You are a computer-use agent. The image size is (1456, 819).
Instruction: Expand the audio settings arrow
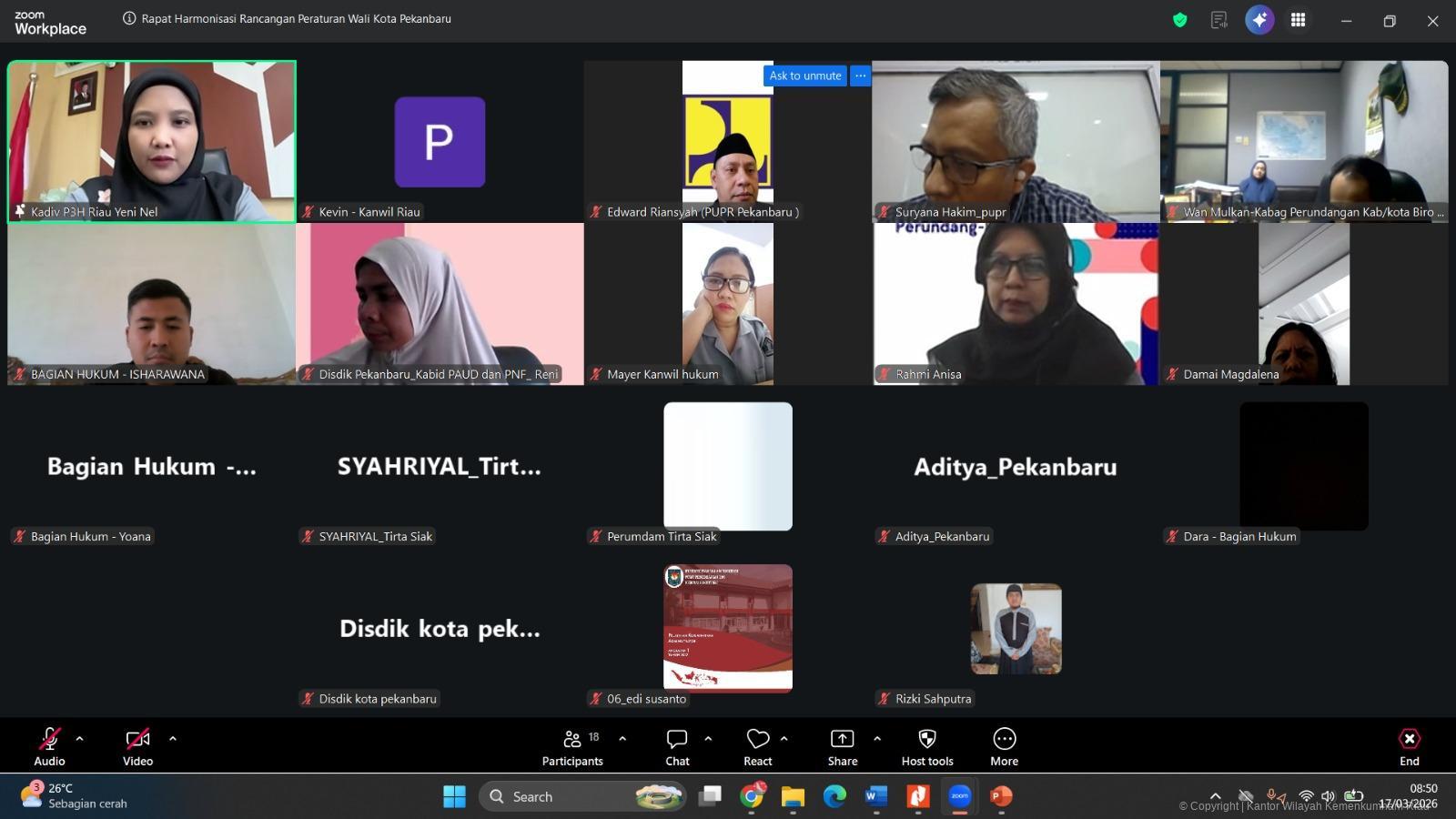pos(80,739)
